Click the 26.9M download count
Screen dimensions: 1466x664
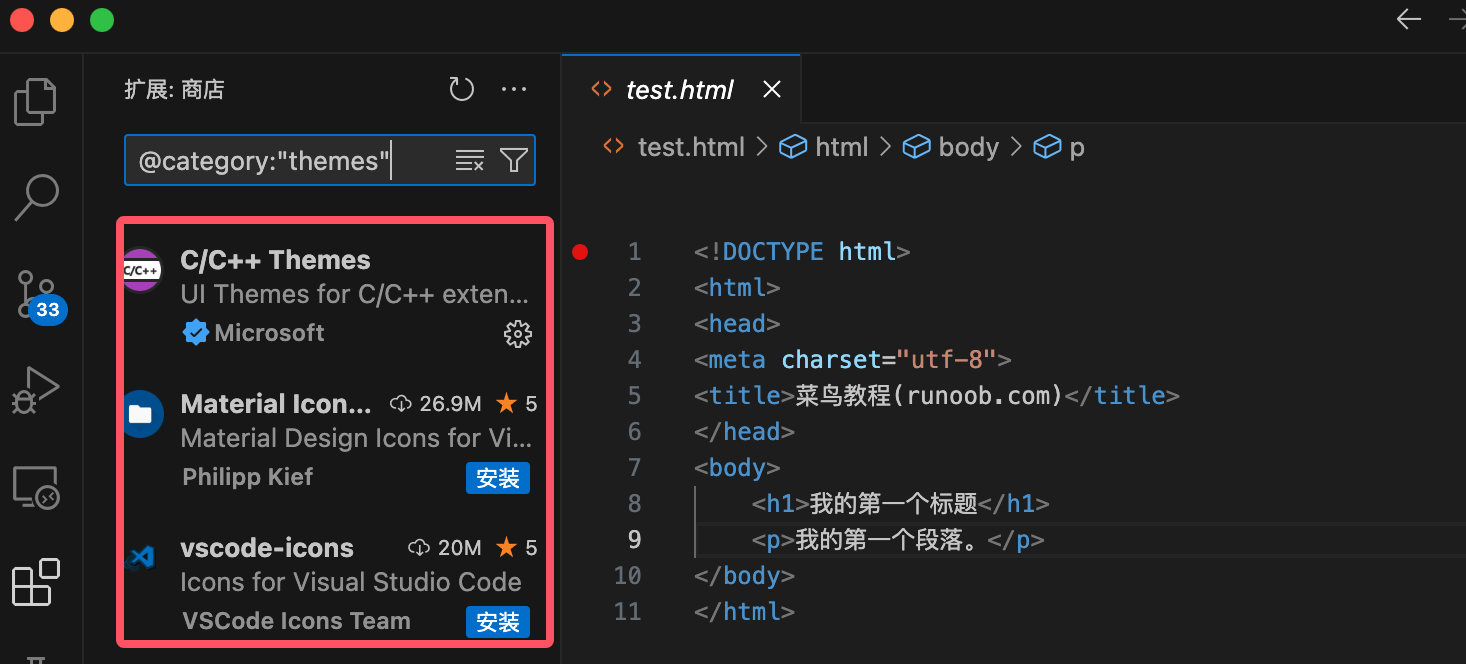450,404
